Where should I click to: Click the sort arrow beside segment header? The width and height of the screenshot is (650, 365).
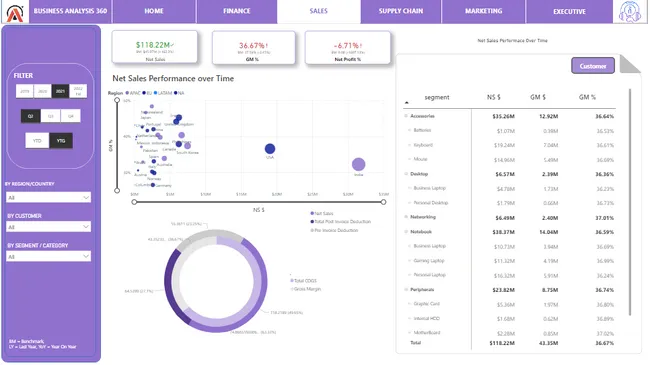[407, 102]
